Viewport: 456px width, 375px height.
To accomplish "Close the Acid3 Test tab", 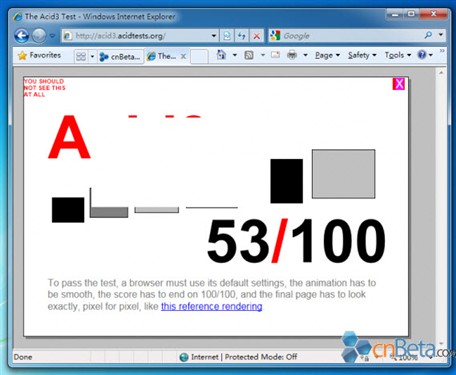I will (183, 56).
